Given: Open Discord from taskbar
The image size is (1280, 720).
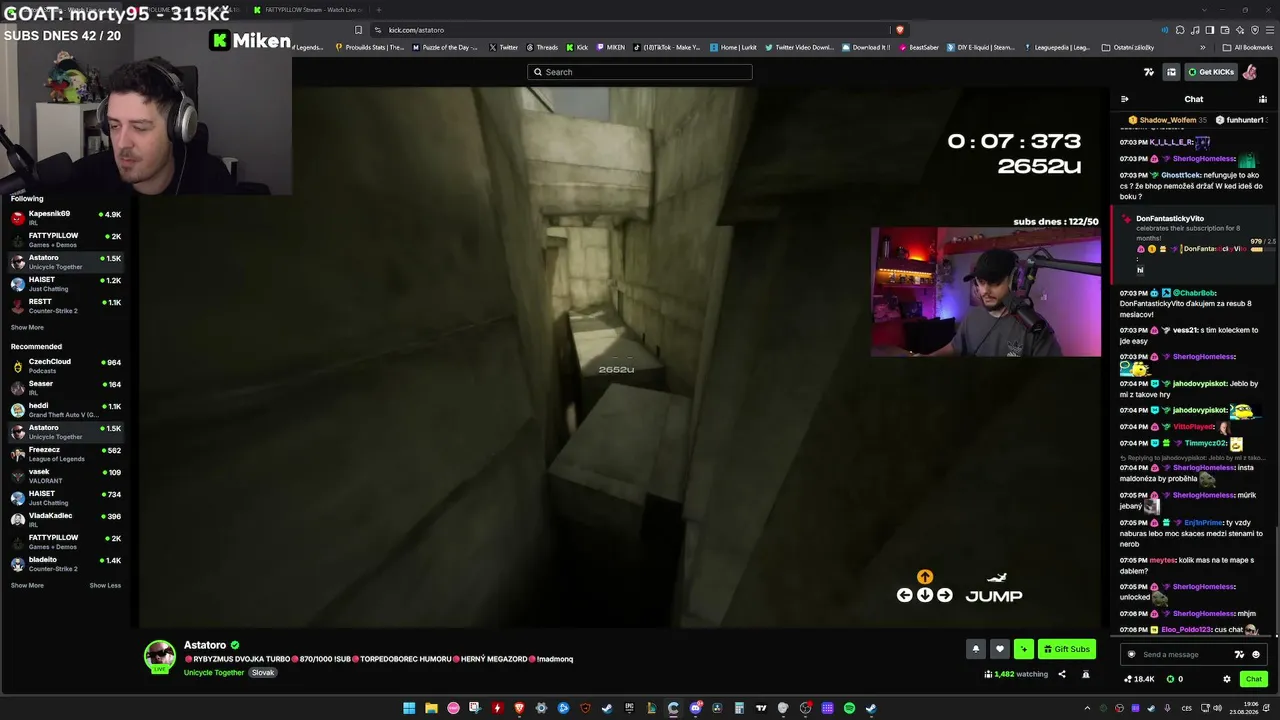Looking at the screenshot, I should (695, 708).
